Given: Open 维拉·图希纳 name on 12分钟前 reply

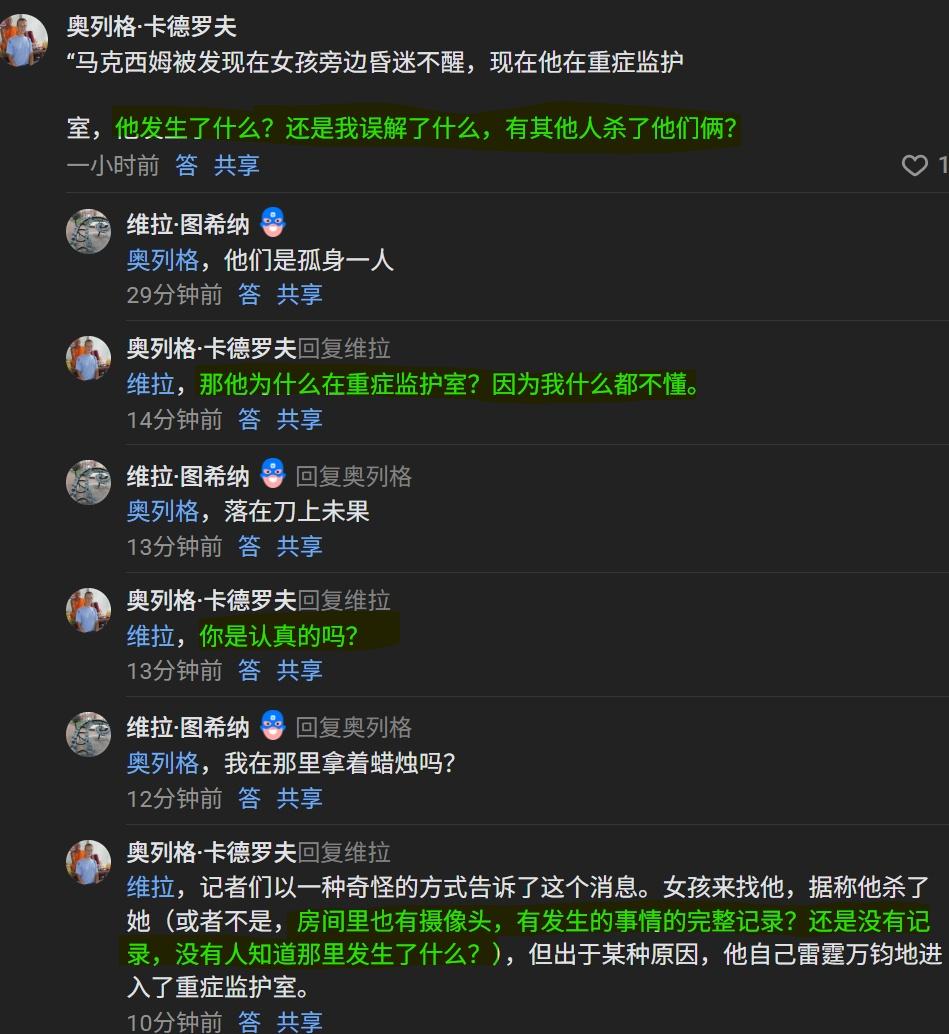Looking at the screenshot, I should pos(188,727).
